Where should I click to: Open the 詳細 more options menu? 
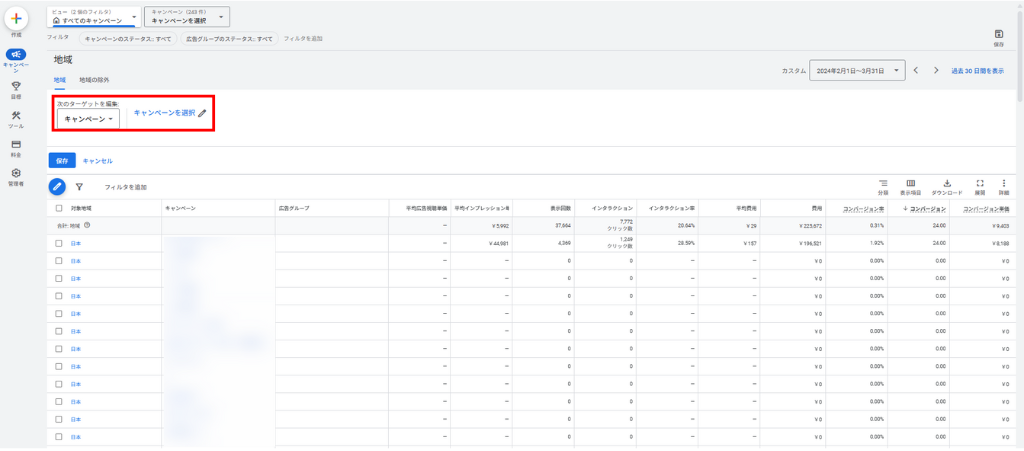pyautogui.click(x=1004, y=187)
